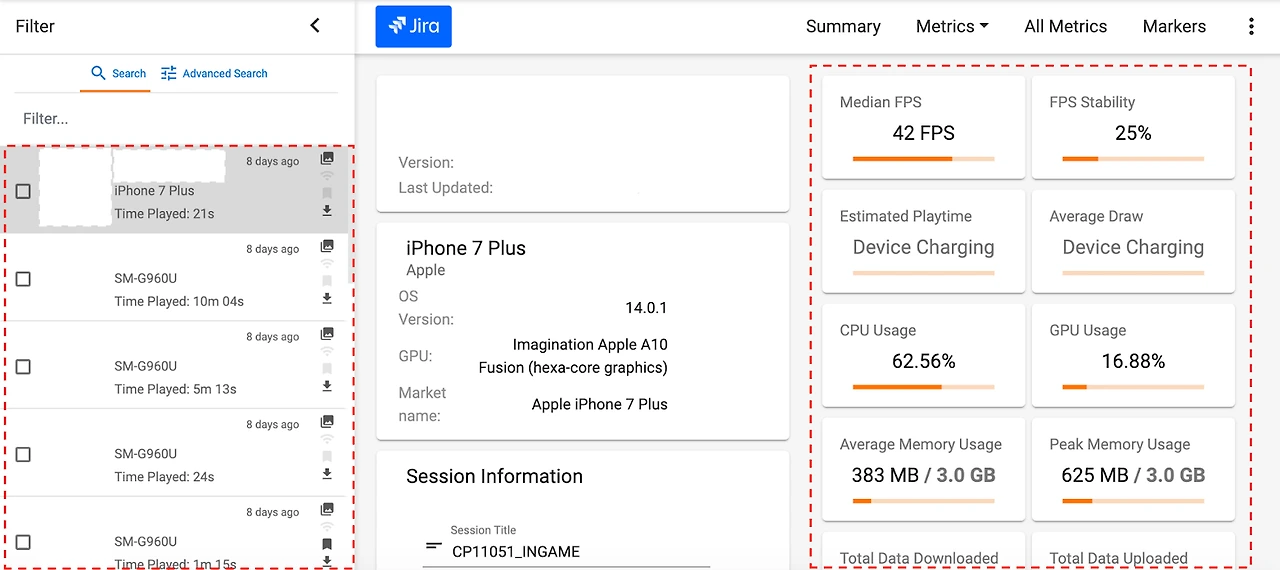Screen dimensions: 1280x570
Task: Open the Metrics dropdown menu
Action: (x=952, y=27)
